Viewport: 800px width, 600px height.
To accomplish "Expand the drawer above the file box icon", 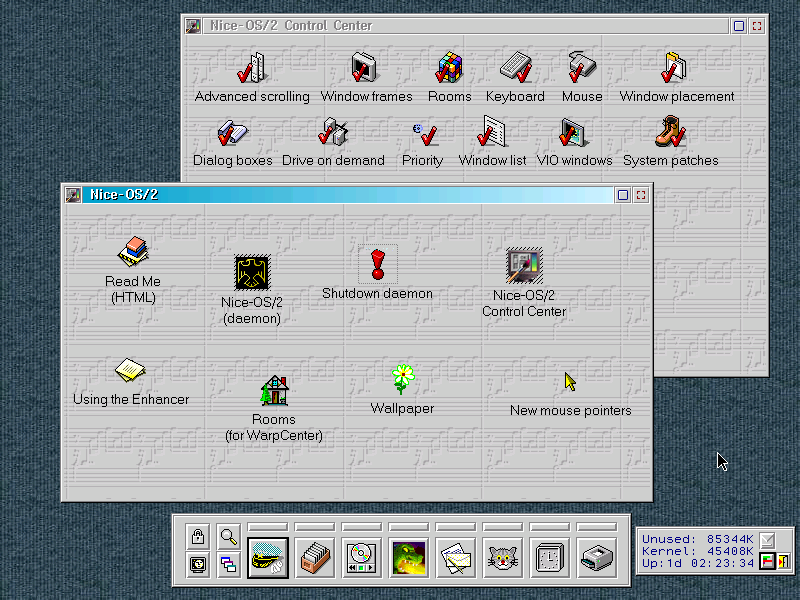I will (x=315, y=527).
